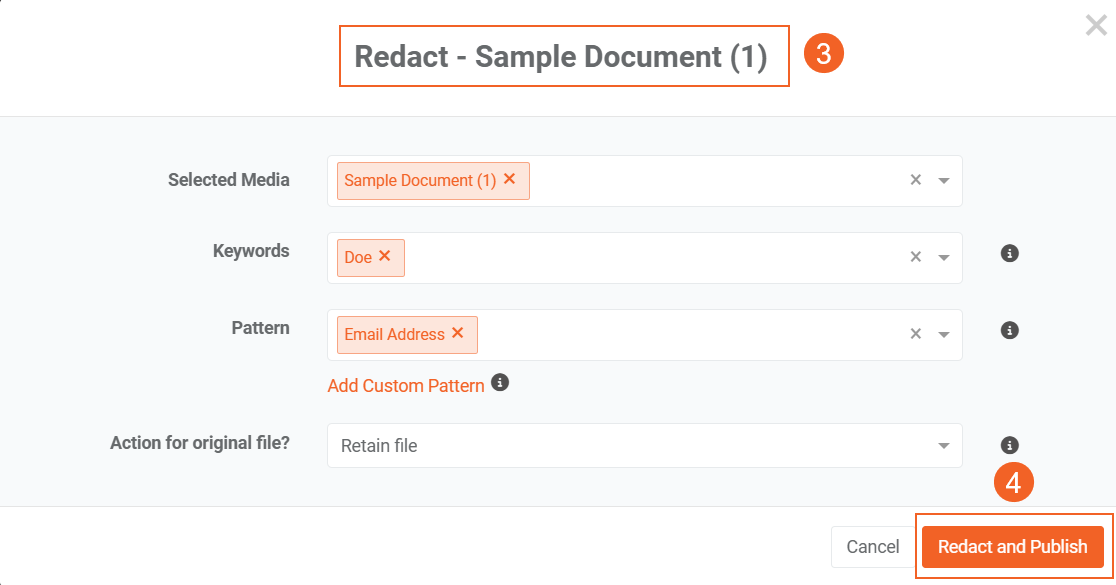1116x585 pixels.
Task: Click the Add Custom Pattern link
Action: click(x=406, y=386)
